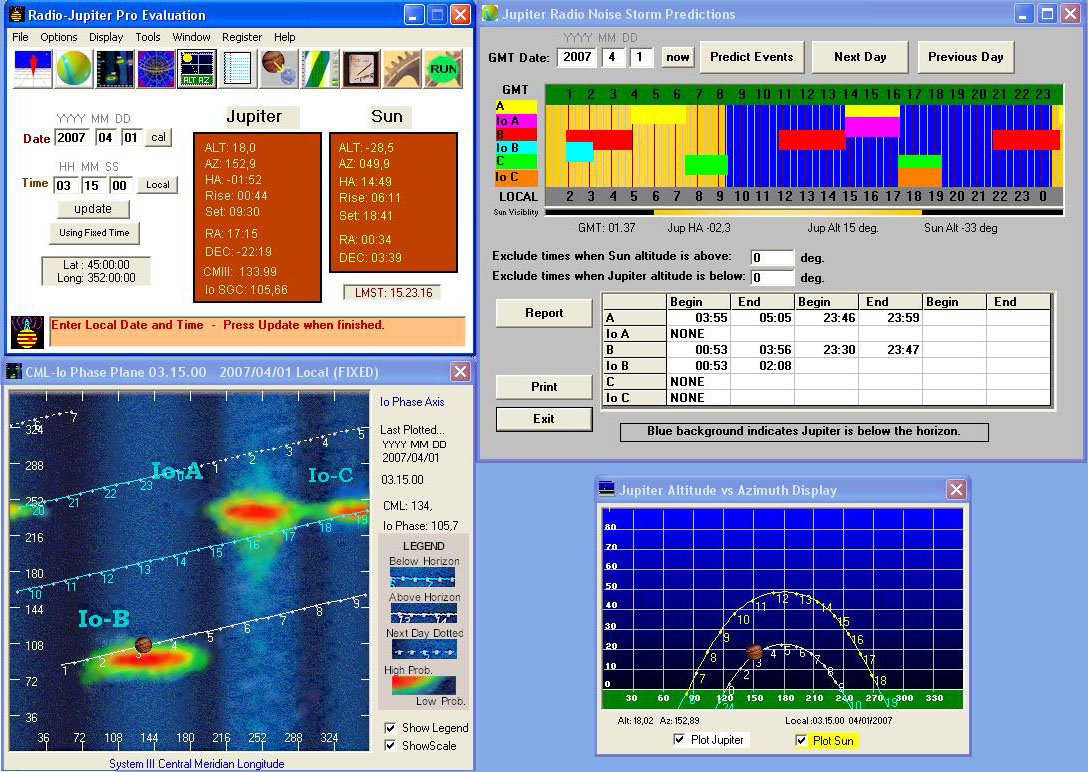Go to Next Day predictions

click(x=860, y=57)
